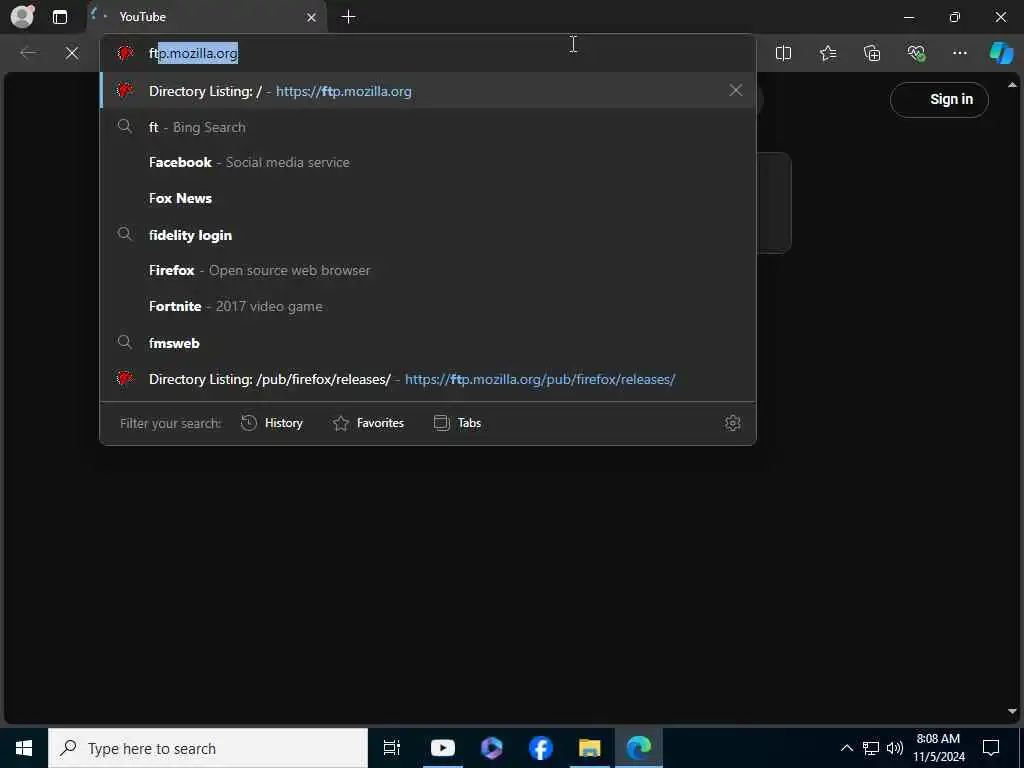Click the address bar containing ftp.mozilla.org
The height and width of the screenshot is (768, 1024).
click(428, 53)
